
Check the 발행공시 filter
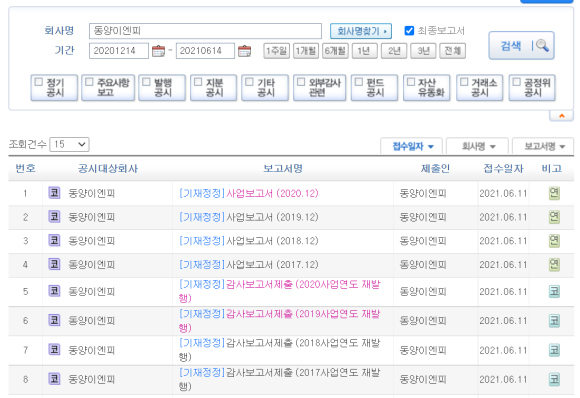point(146,82)
